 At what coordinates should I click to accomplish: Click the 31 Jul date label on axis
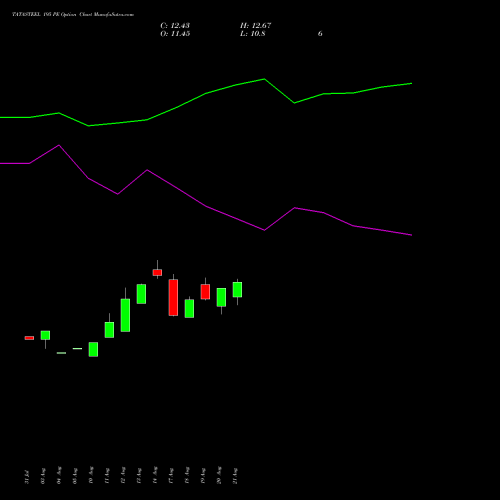27,477
